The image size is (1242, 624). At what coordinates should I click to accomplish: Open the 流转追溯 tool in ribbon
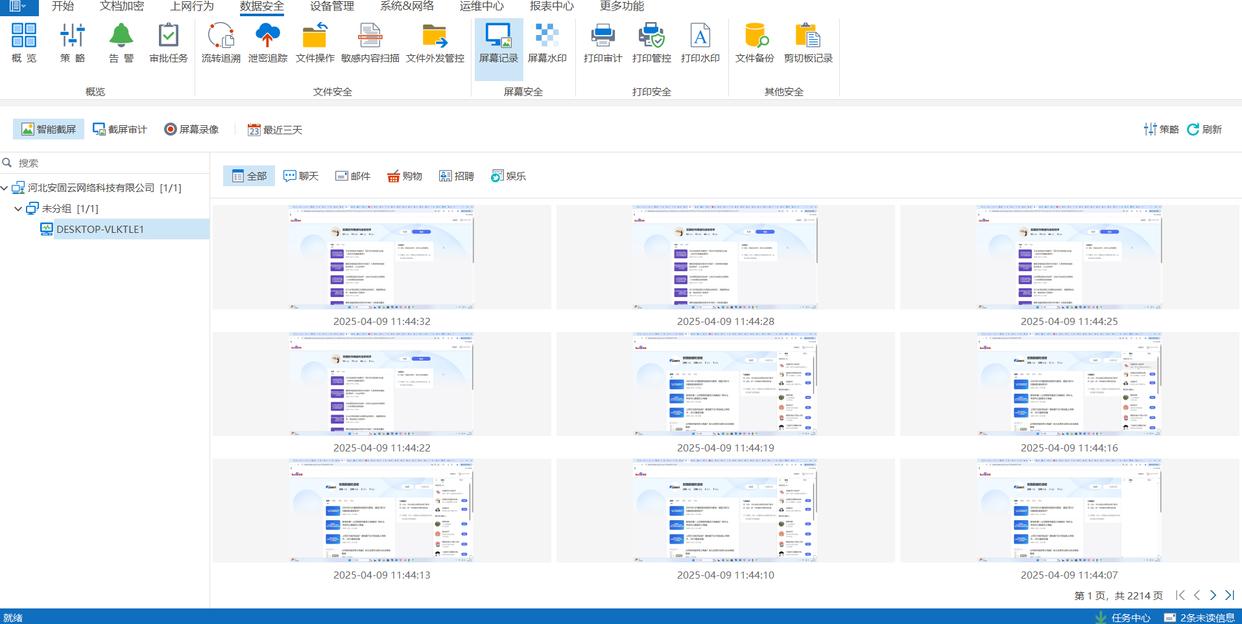pos(221,43)
